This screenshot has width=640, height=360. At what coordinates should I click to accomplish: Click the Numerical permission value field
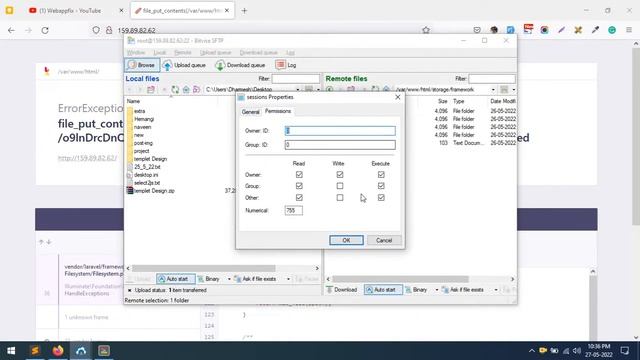293,211
